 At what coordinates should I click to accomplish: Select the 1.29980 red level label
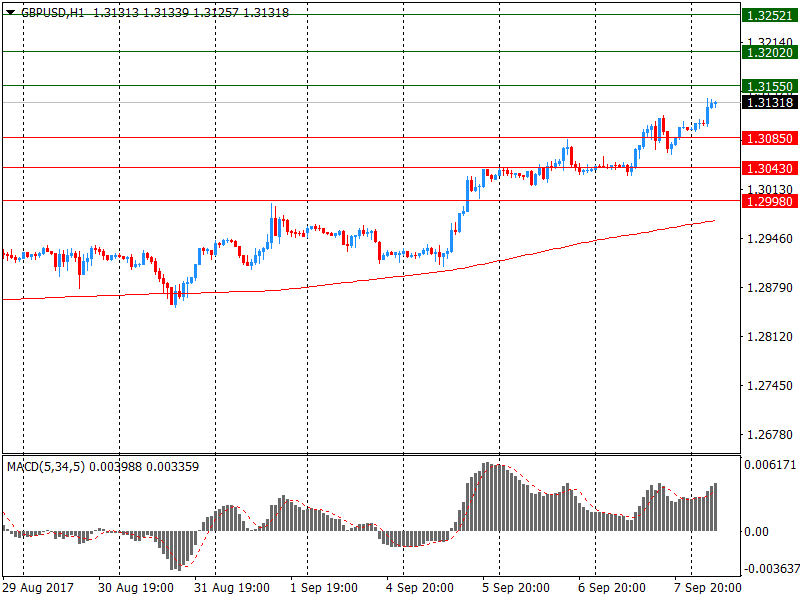[769, 201]
